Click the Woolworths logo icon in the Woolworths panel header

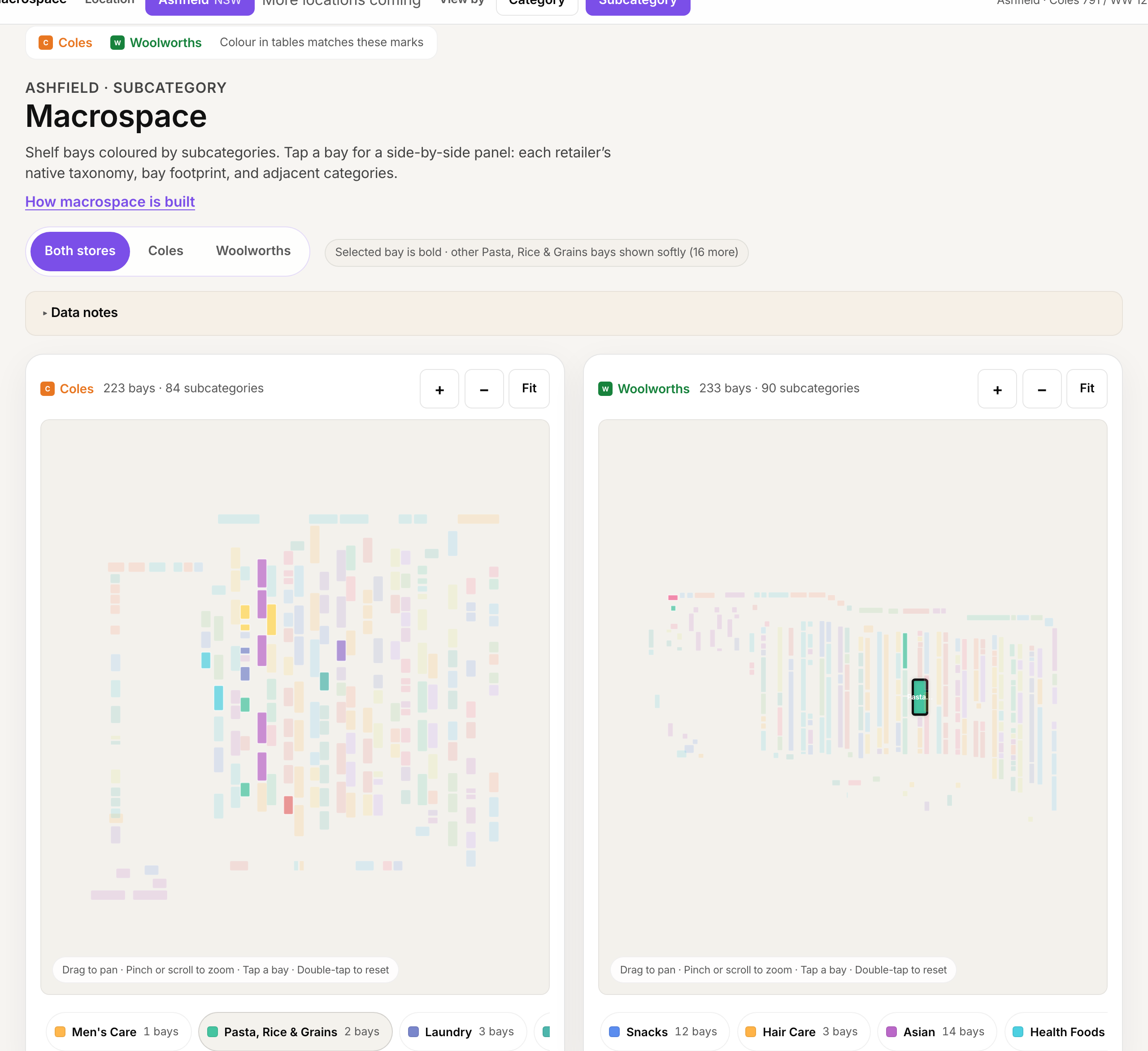[605, 389]
